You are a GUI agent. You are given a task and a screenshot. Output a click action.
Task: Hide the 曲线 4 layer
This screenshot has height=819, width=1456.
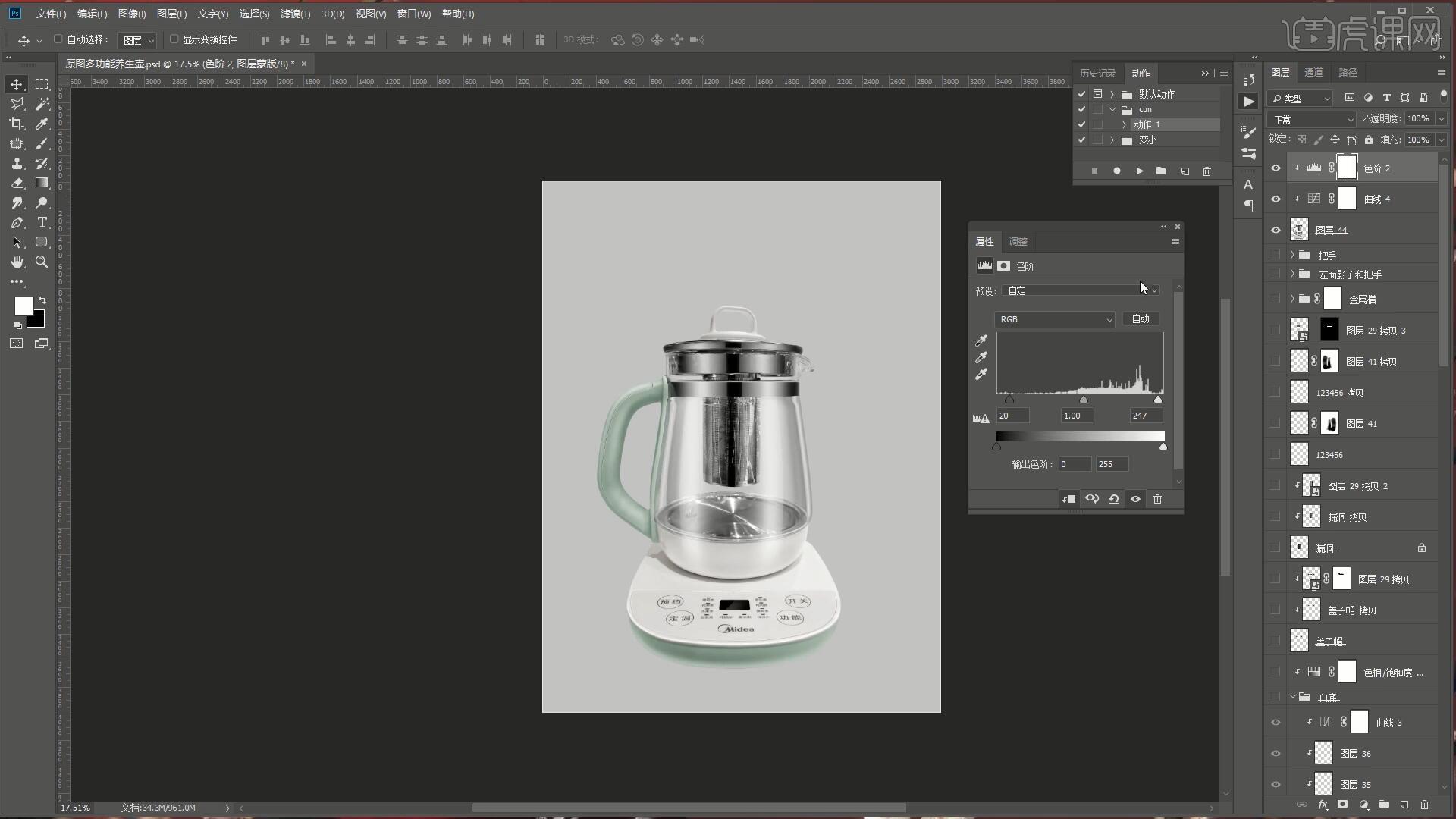click(1276, 199)
